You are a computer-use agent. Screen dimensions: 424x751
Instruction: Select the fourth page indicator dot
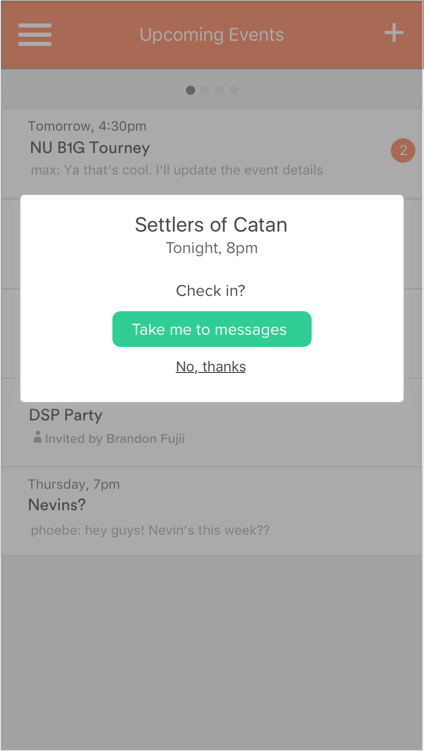tap(233, 90)
